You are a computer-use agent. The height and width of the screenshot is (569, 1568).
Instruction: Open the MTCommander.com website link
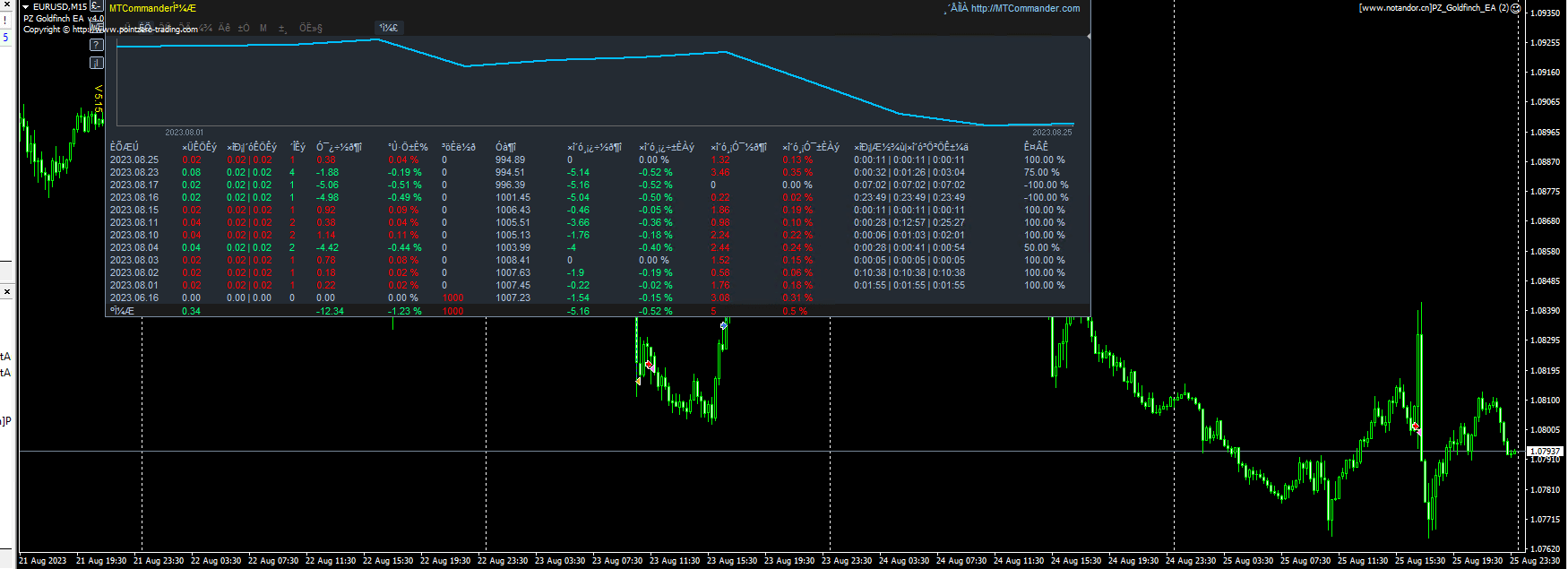pos(1025,8)
